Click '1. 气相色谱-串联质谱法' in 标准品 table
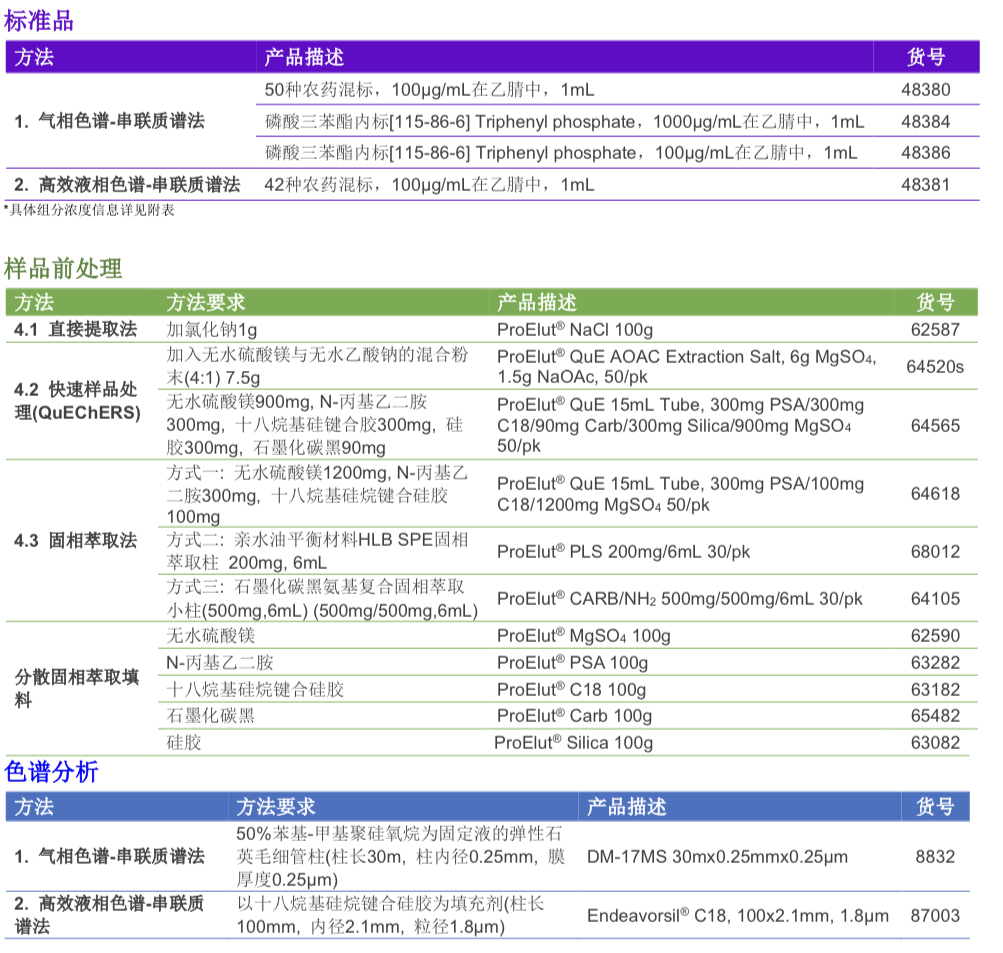Viewport: 1003px width, 953px height. pos(109,121)
